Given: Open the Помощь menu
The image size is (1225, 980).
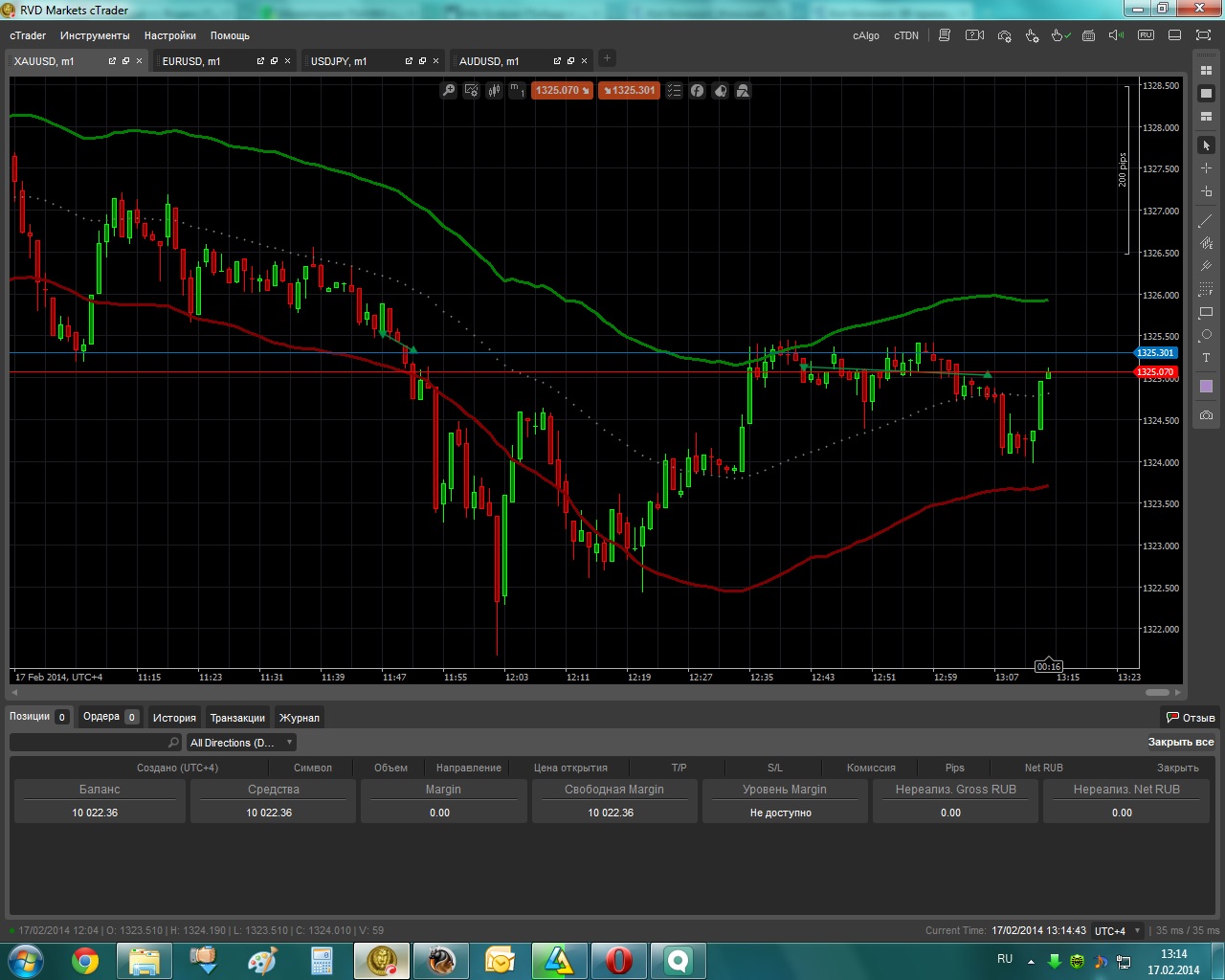Looking at the screenshot, I should coord(230,35).
